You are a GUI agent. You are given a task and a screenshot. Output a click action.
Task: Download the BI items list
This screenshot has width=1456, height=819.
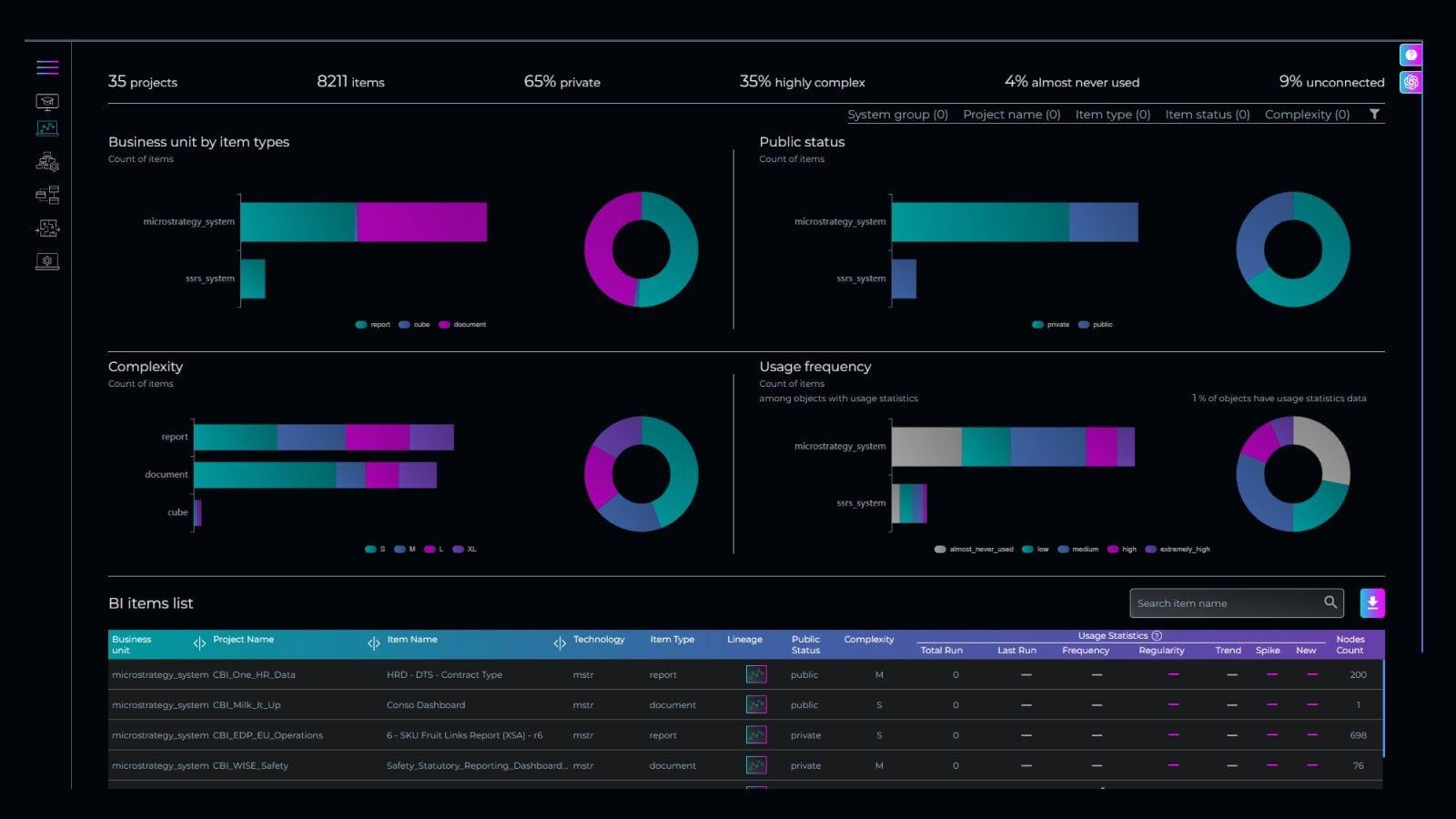tap(1372, 603)
